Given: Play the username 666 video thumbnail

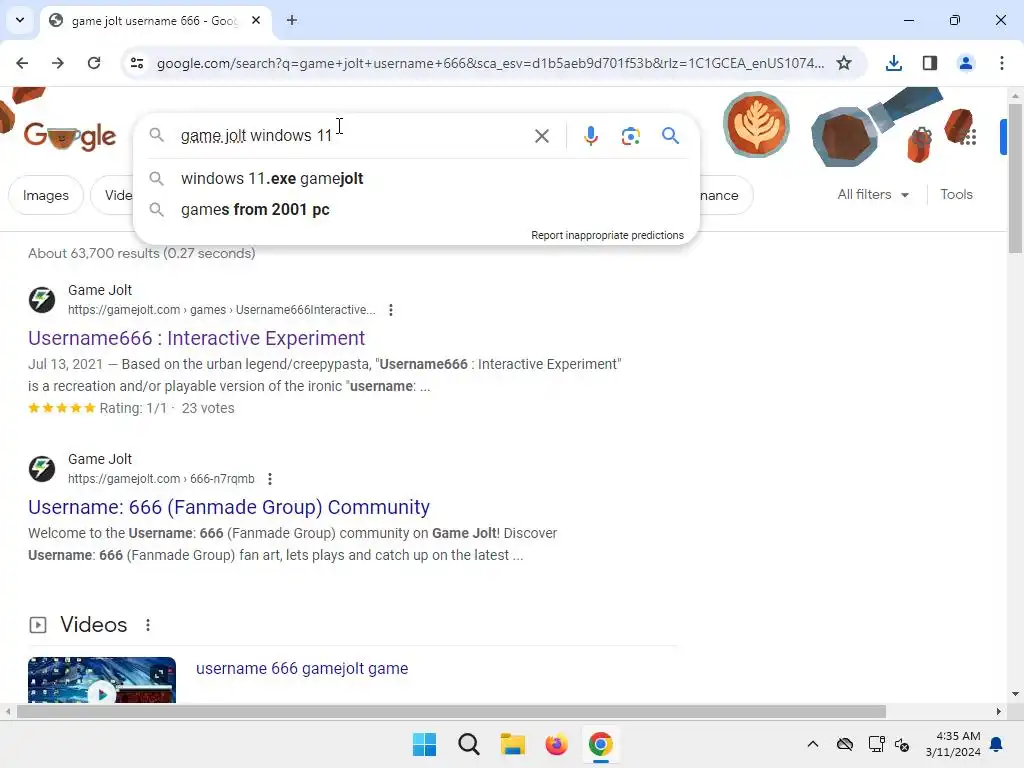Looking at the screenshot, I should tap(102, 680).
